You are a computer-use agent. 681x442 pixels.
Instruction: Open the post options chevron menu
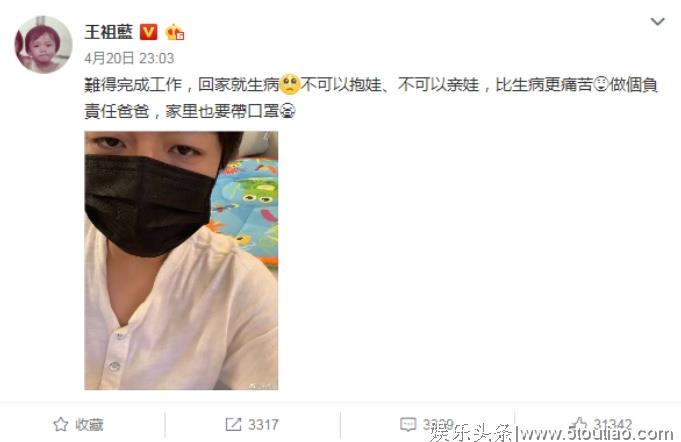click(x=658, y=21)
